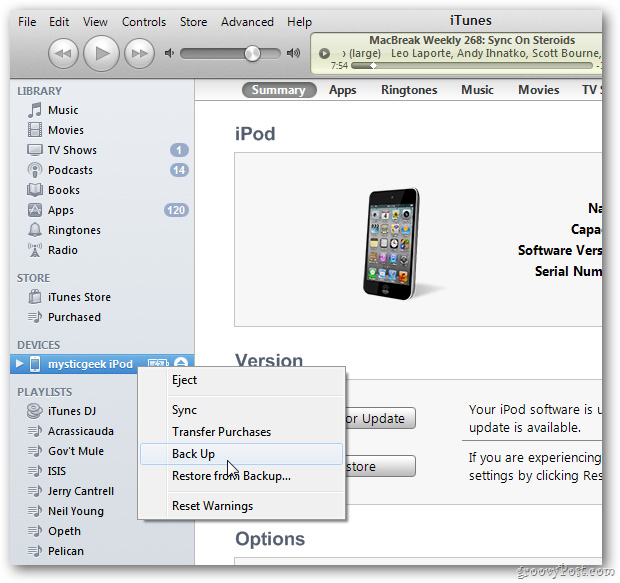The height and width of the screenshot is (583, 620).
Task: Click the high volume speaker icon
Action: click(293, 53)
